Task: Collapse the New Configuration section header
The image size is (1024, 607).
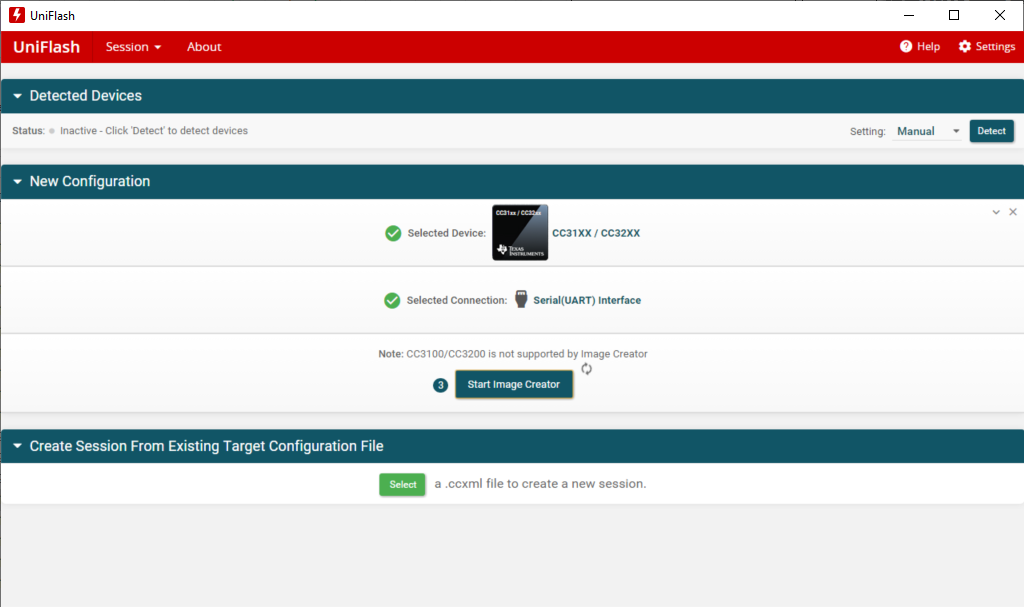Action: (x=18, y=182)
